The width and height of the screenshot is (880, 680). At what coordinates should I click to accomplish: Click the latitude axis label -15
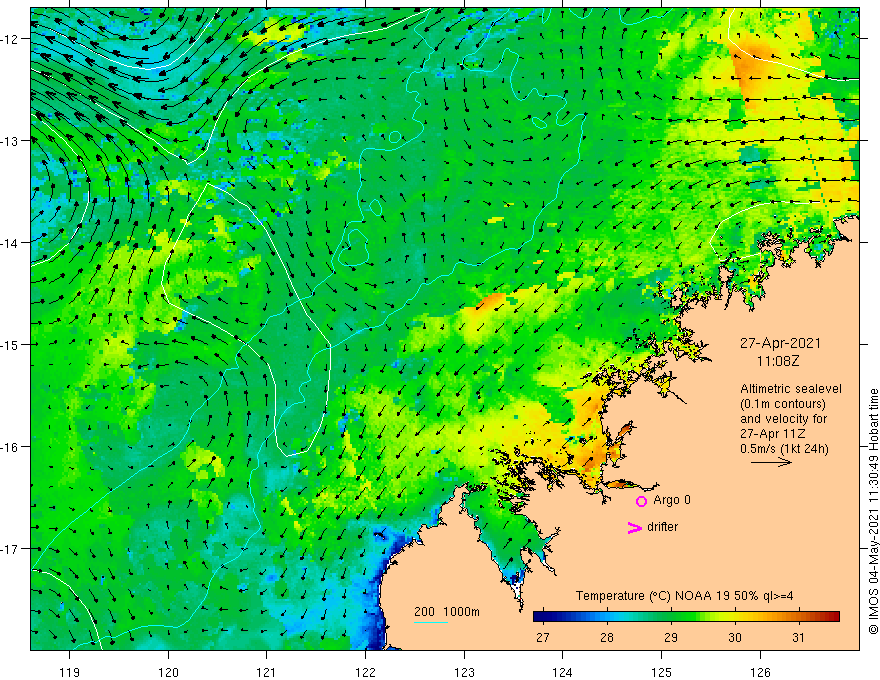(x=10, y=345)
